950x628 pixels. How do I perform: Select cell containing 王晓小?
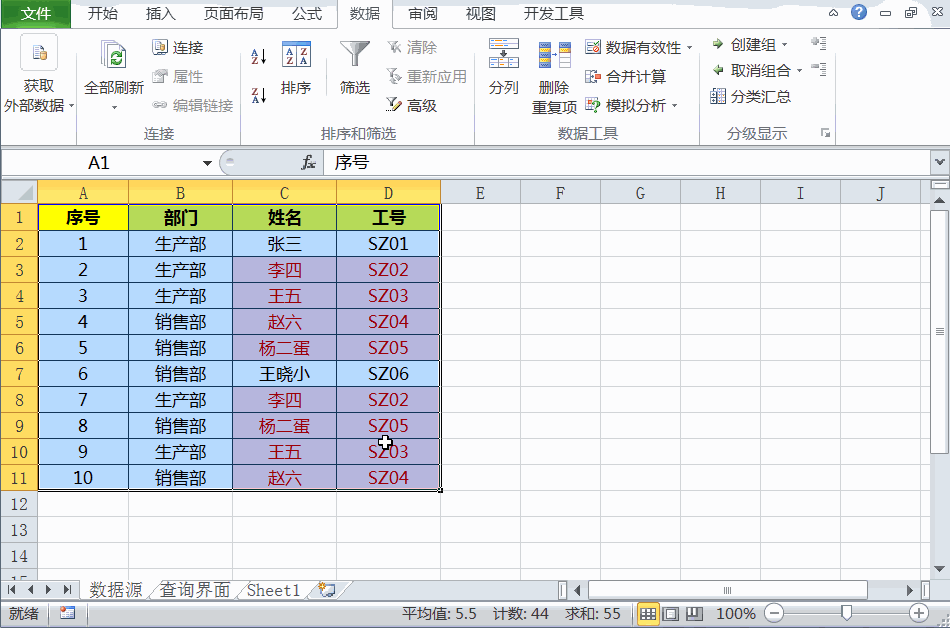[285, 374]
